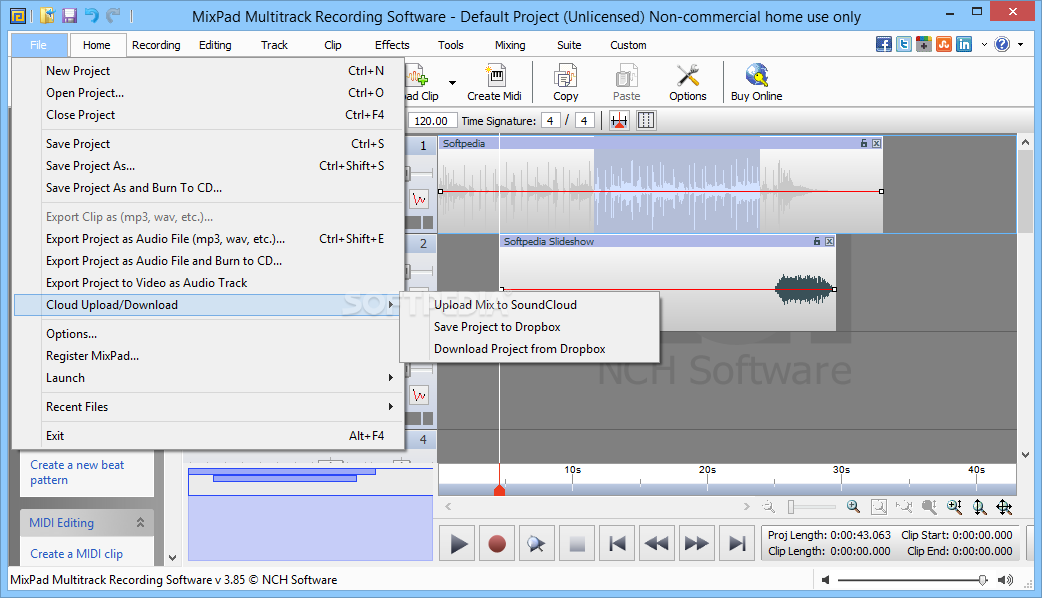The height and width of the screenshot is (598, 1042).
Task: Close the Softpedia Slideshow clip
Action: pyautogui.click(x=829, y=242)
